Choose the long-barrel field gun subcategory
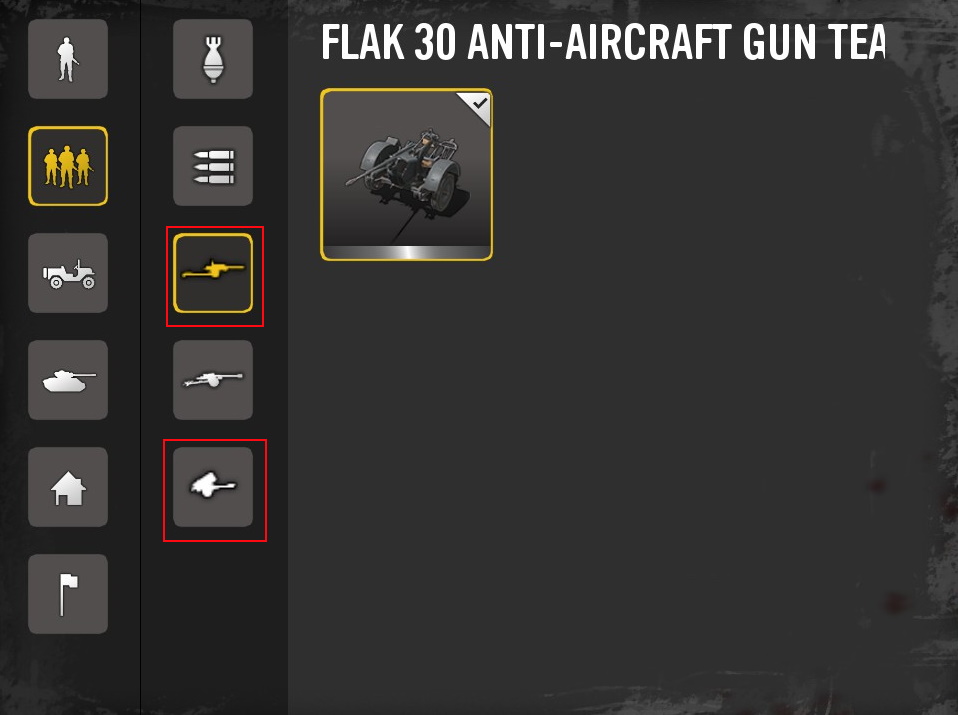 click(x=213, y=380)
